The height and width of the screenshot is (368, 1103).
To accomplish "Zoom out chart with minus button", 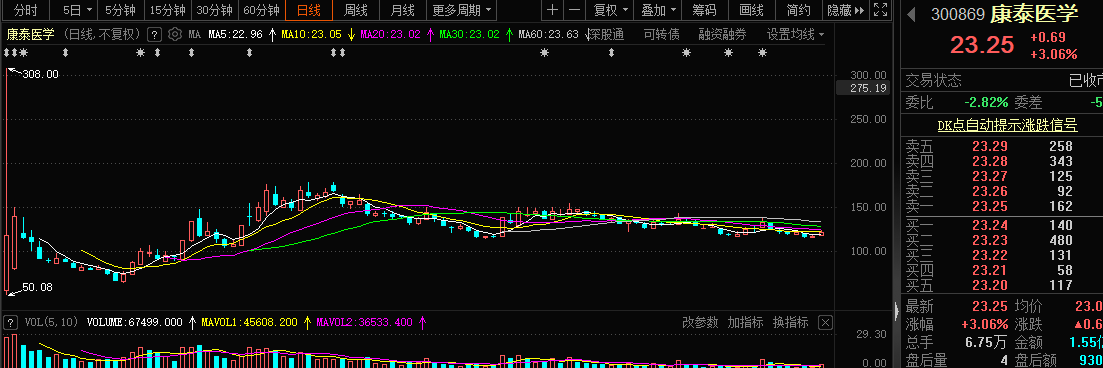I will tap(575, 10).
